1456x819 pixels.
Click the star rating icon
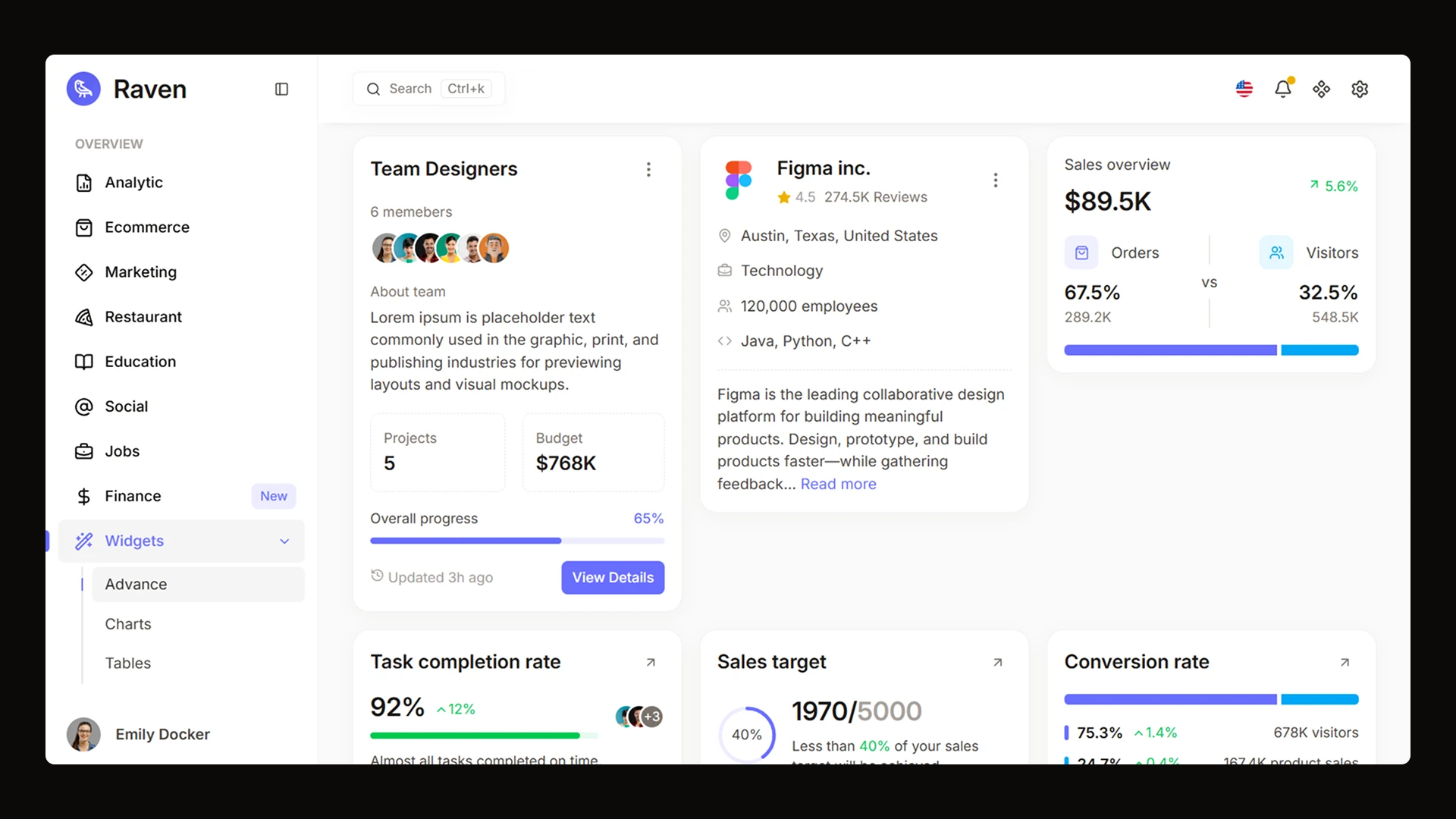(784, 198)
